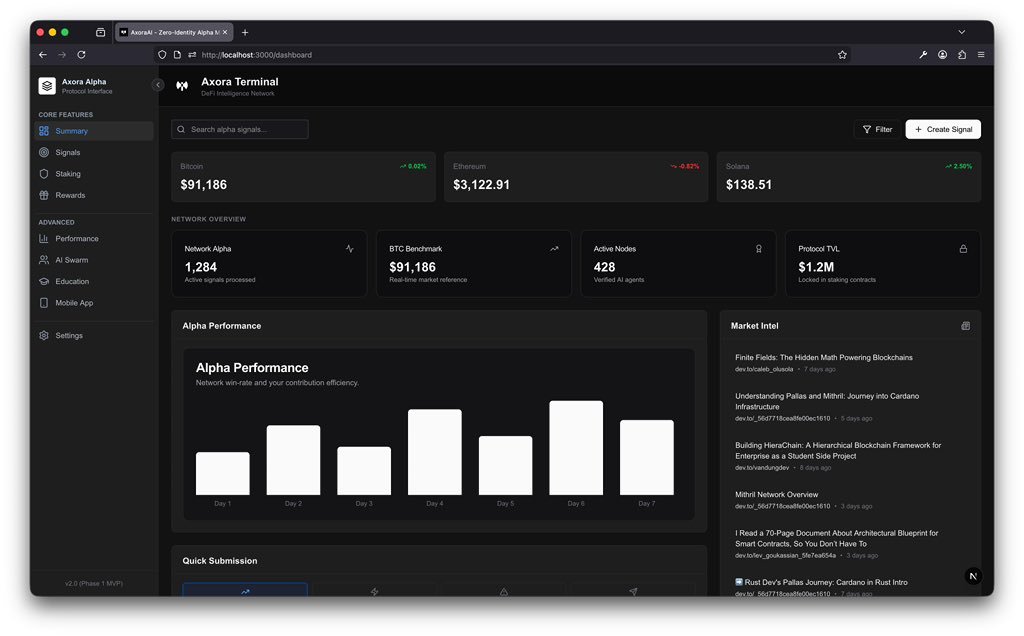
Task: Open Rust Dev's Pallas Journey article
Action: tap(821, 582)
